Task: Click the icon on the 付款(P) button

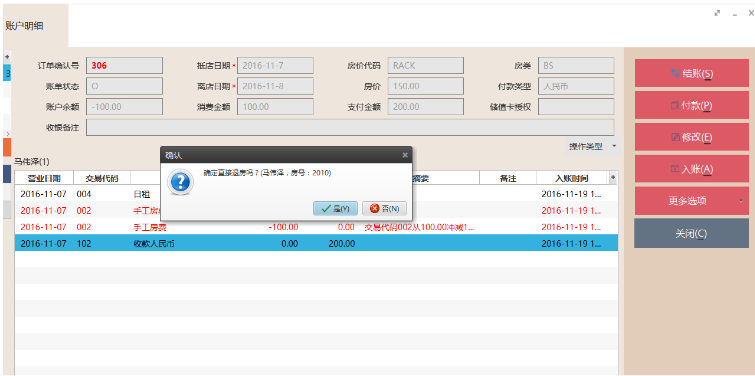Action: pyautogui.click(x=675, y=105)
